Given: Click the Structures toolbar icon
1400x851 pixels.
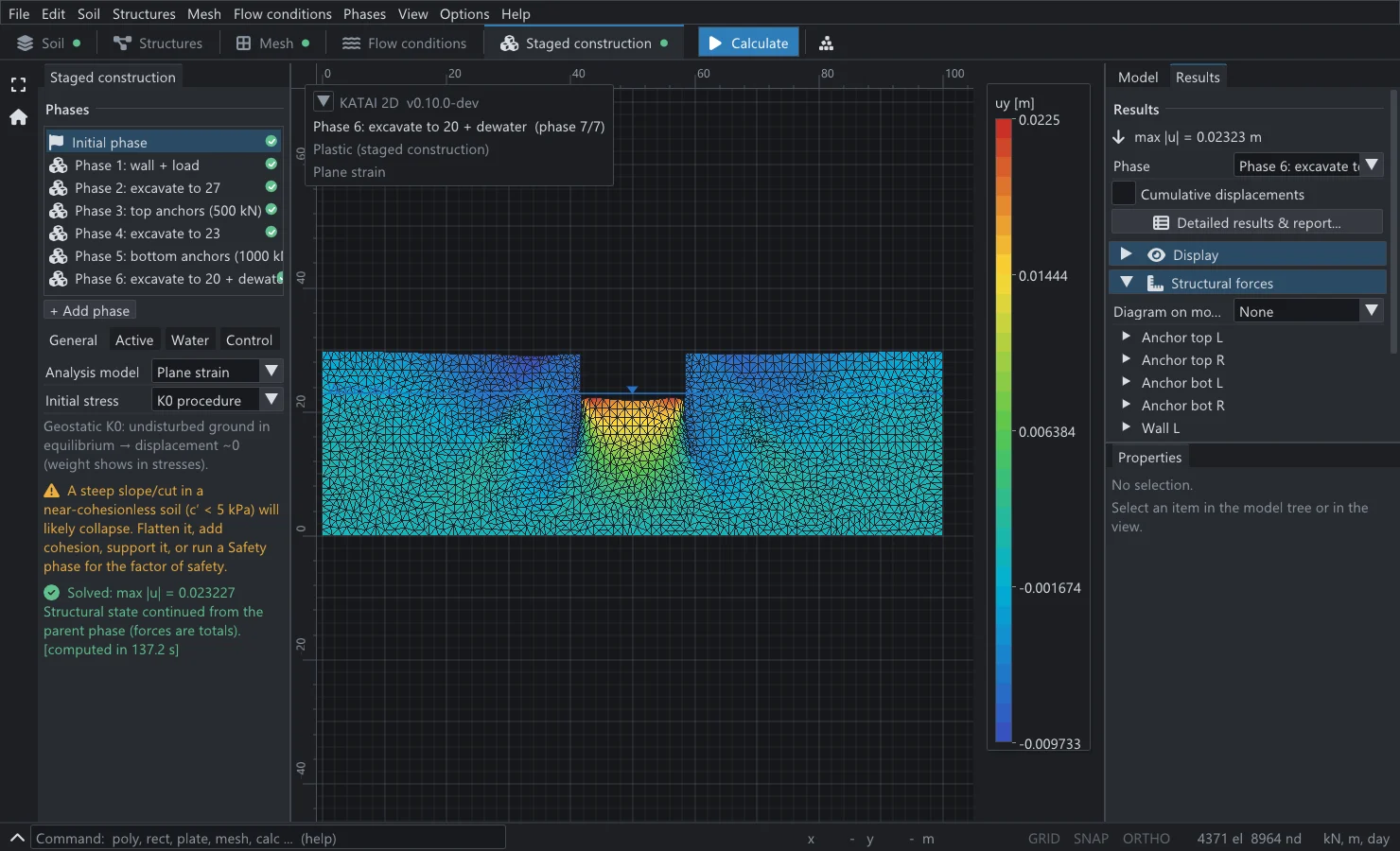Looking at the screenshot, I should tap(122, 43).
